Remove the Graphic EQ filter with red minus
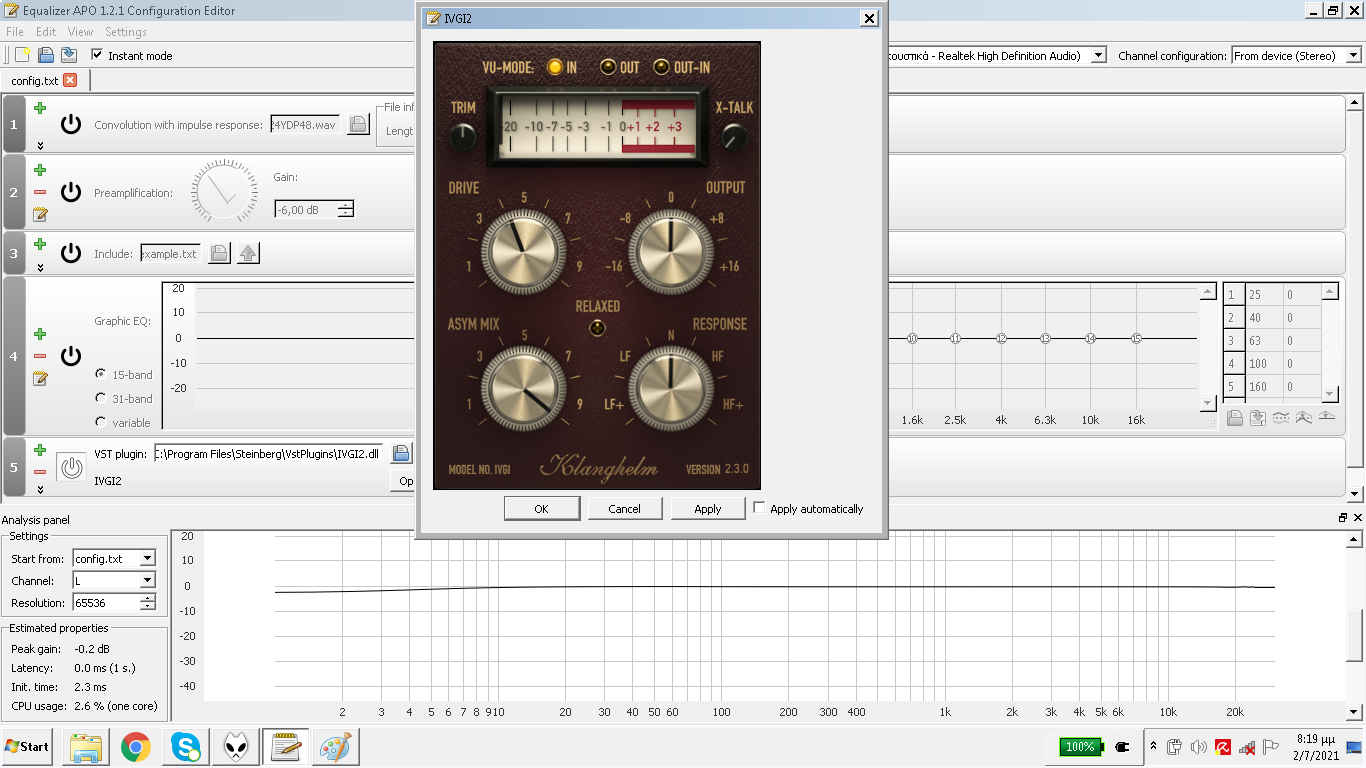 pyautogui.click(x=40, y=356)
